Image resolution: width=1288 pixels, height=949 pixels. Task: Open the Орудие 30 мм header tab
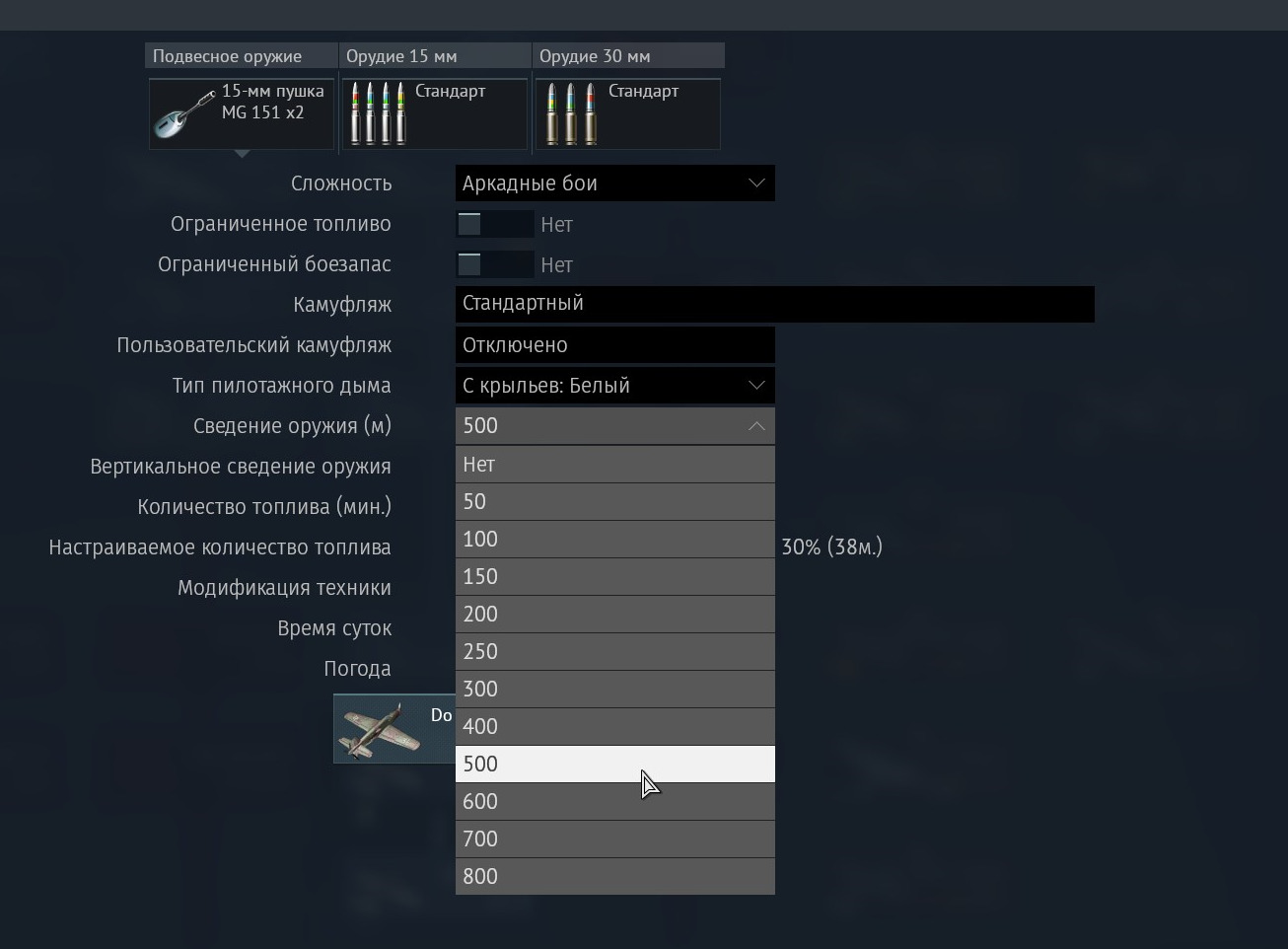click(x=628, y=56)
